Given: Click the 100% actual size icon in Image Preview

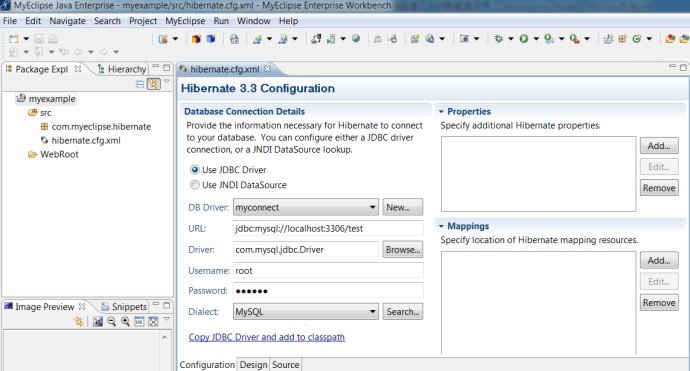Looking at the screenshot, I should 139,321.
